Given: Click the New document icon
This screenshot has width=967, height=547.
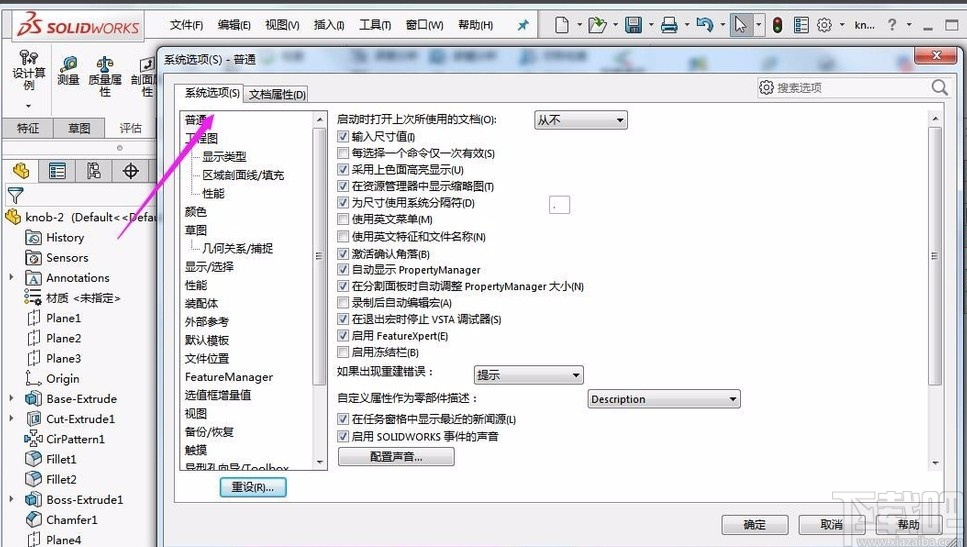Looking at the screenshot, I should pyautogui.click(x=561, y=25).
